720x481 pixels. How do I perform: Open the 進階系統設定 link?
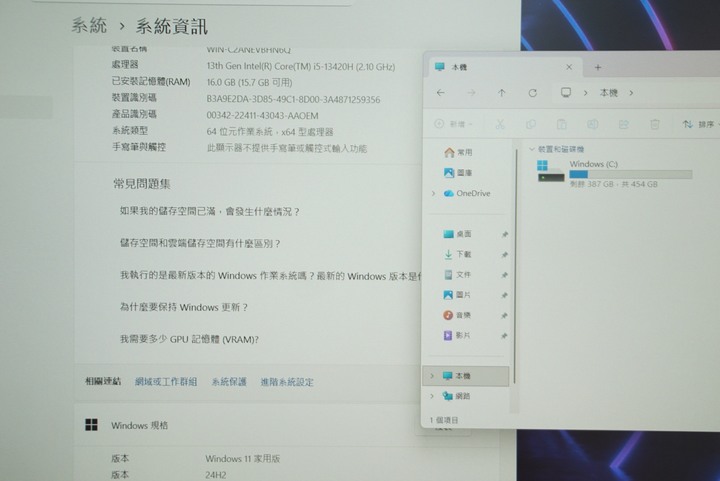tap(287, 382)
